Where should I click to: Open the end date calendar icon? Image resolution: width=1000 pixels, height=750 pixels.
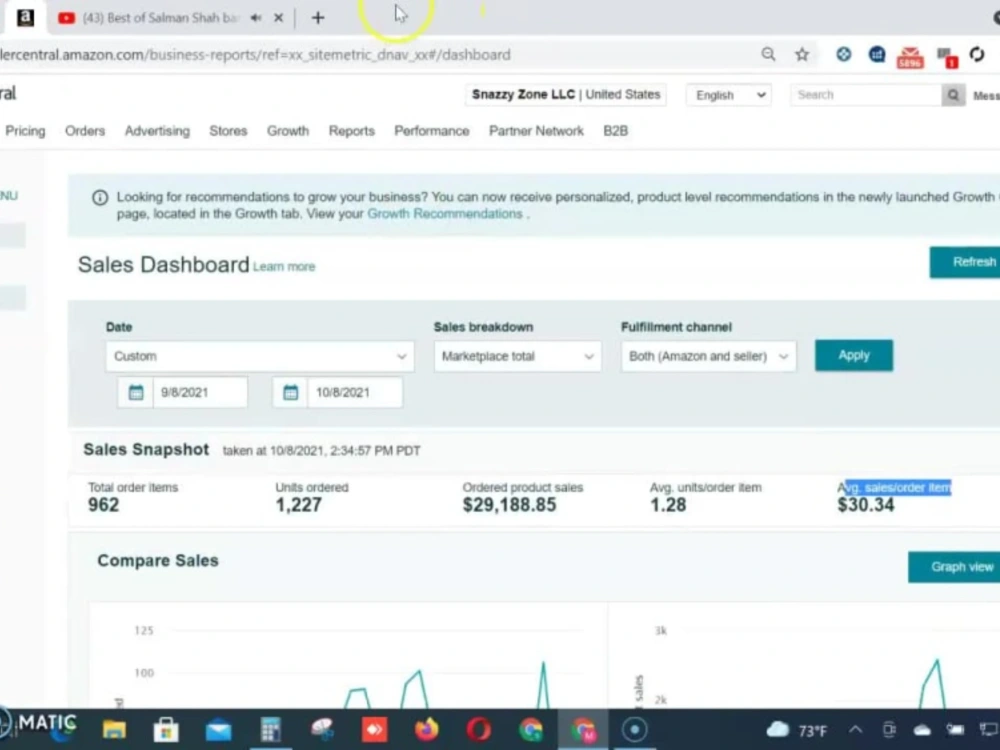[291, 392]
